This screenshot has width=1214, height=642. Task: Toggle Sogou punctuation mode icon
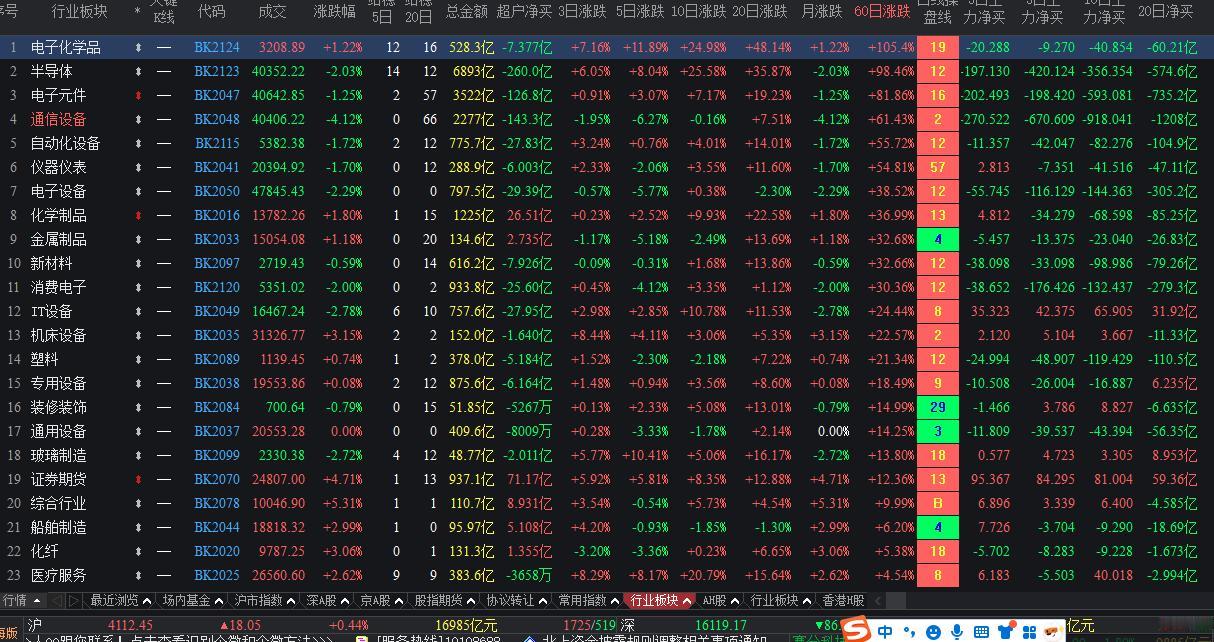pos(910,631)
